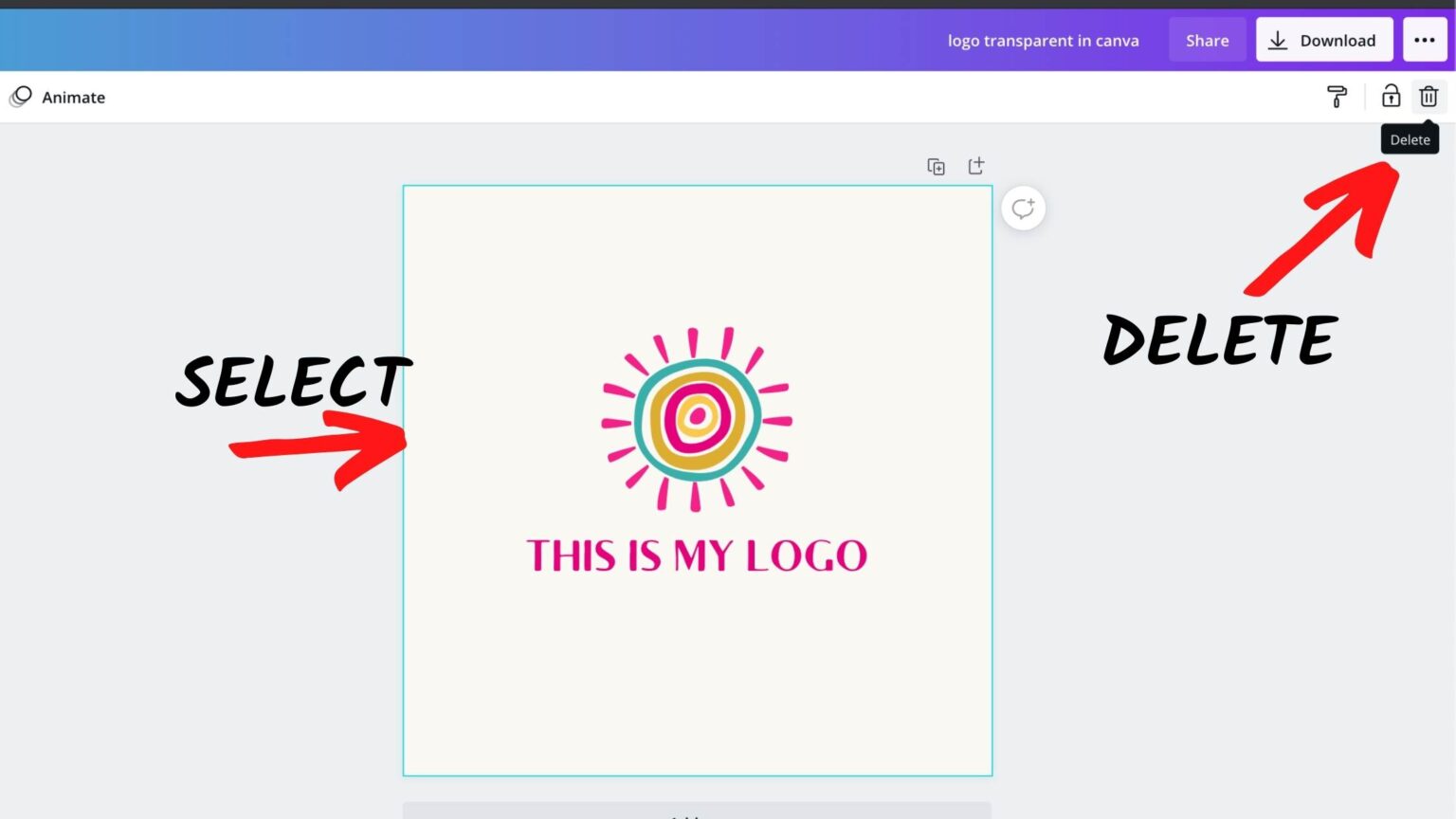Toggle the lock state of the element
This screenshot has width=1456, height=819.
(x=1390, y=97)
